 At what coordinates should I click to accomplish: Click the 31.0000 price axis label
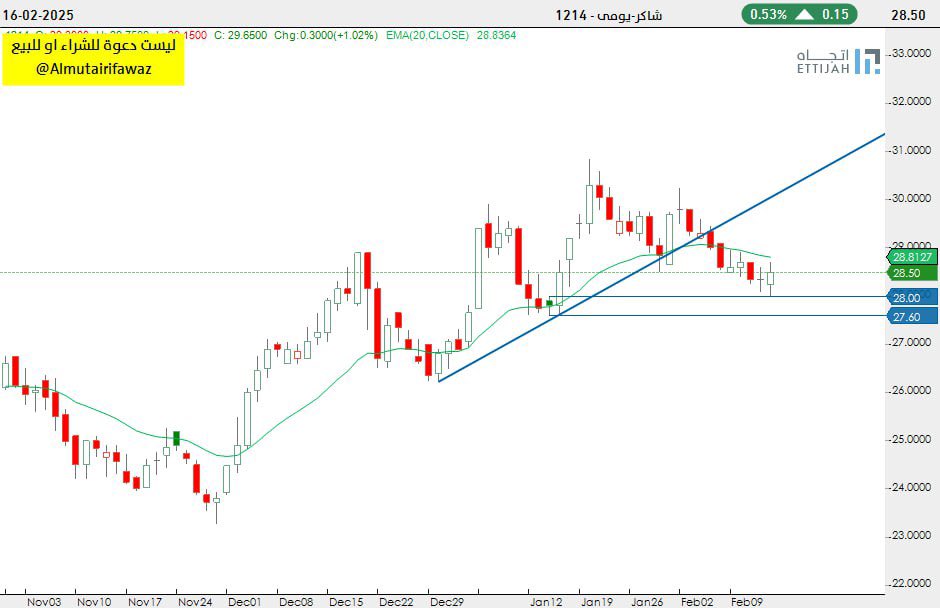point(912,151)
